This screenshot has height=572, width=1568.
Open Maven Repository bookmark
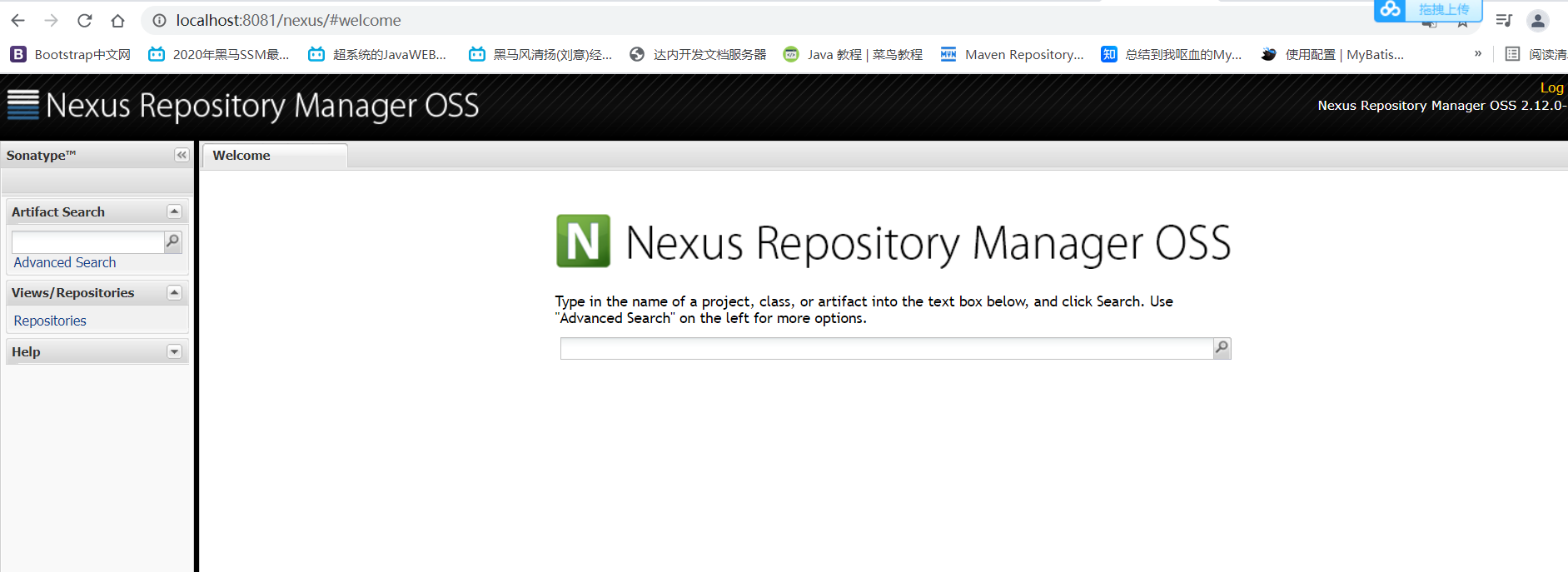[1013, 54]
